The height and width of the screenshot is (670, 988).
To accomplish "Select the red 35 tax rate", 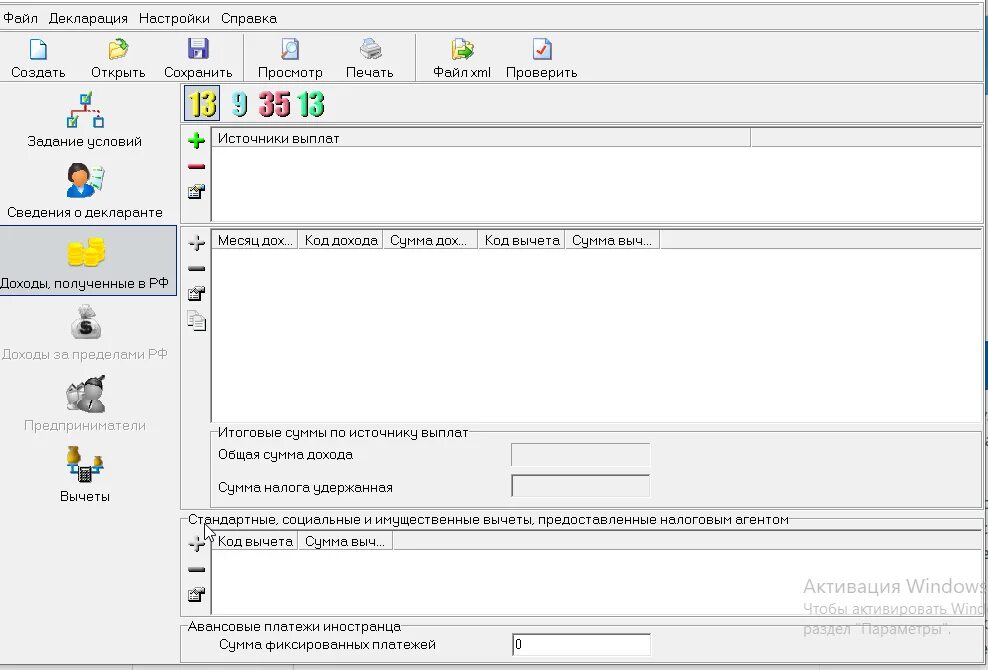I will pos(274,103).
